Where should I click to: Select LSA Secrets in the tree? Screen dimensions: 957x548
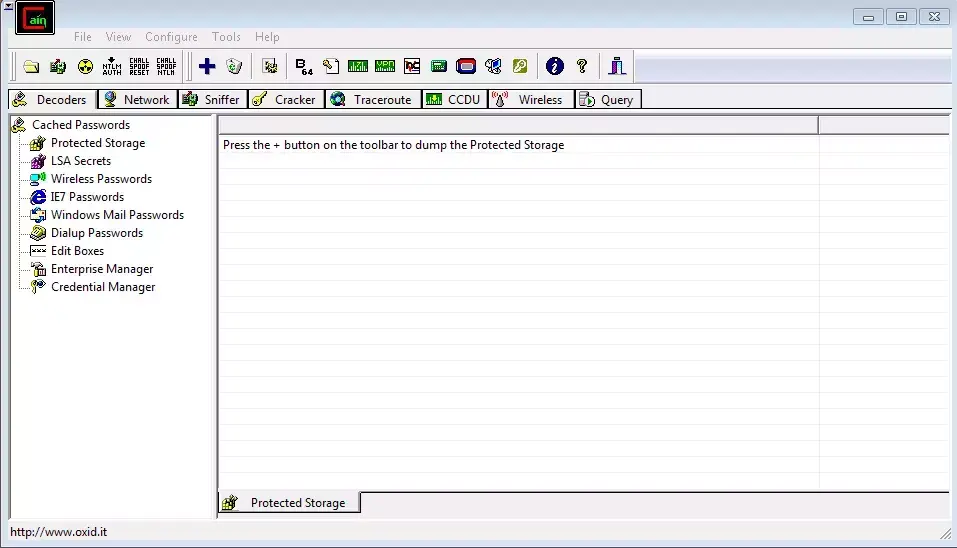tap(81, 160)
